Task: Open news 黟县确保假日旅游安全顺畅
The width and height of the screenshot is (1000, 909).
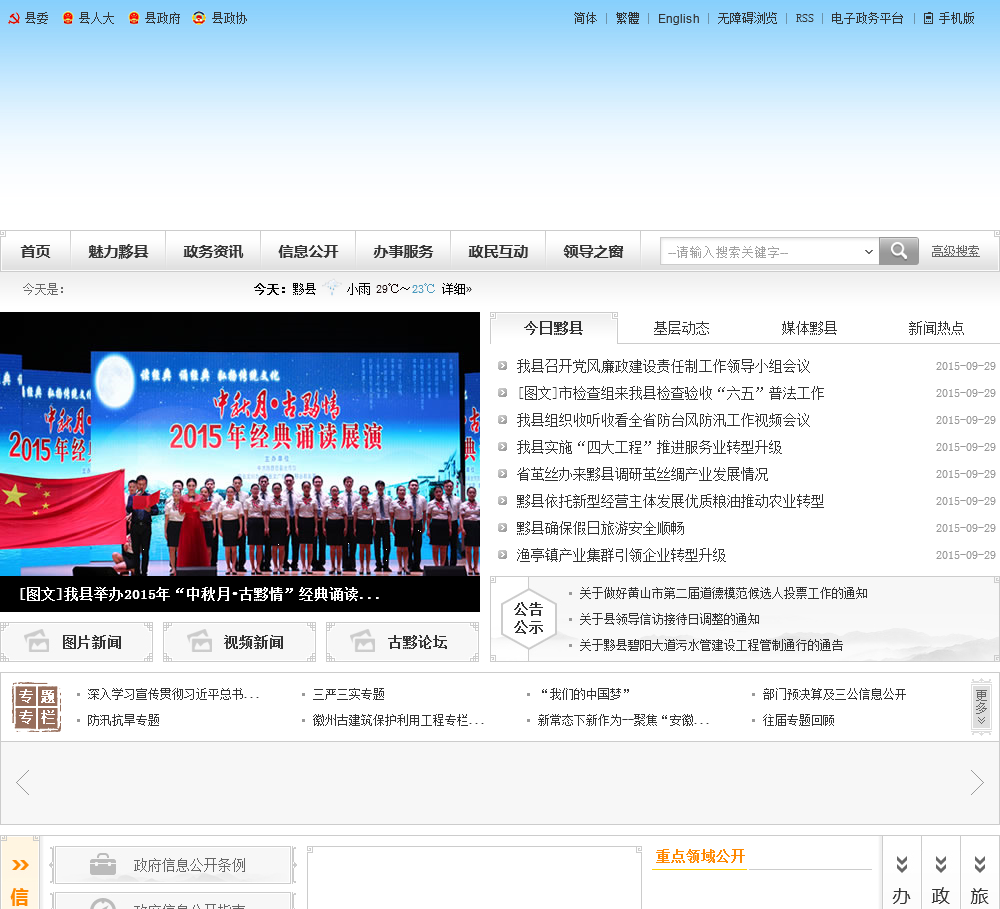Action: [600, 528]
